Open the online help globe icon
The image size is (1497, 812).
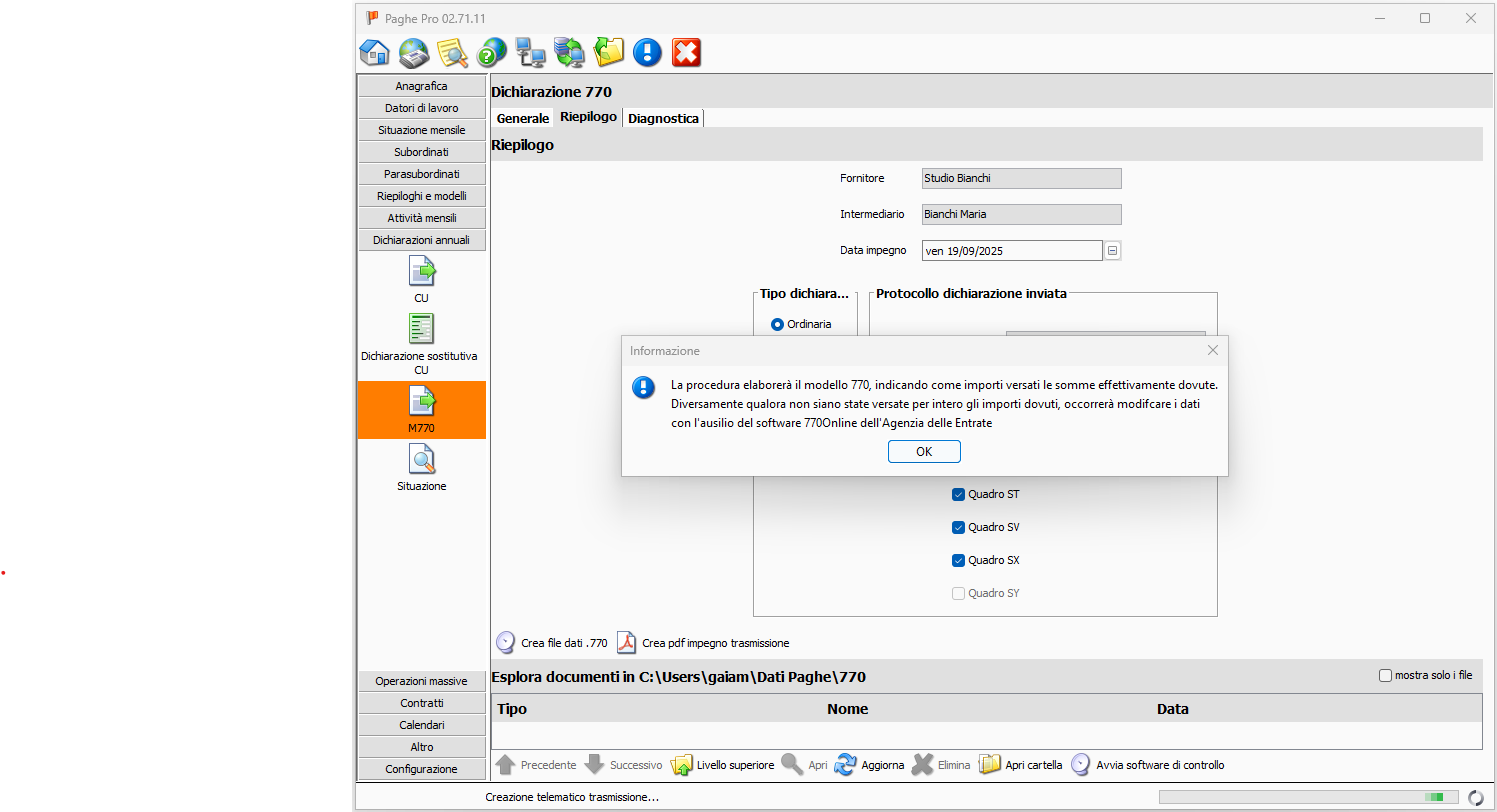(491, 52)
